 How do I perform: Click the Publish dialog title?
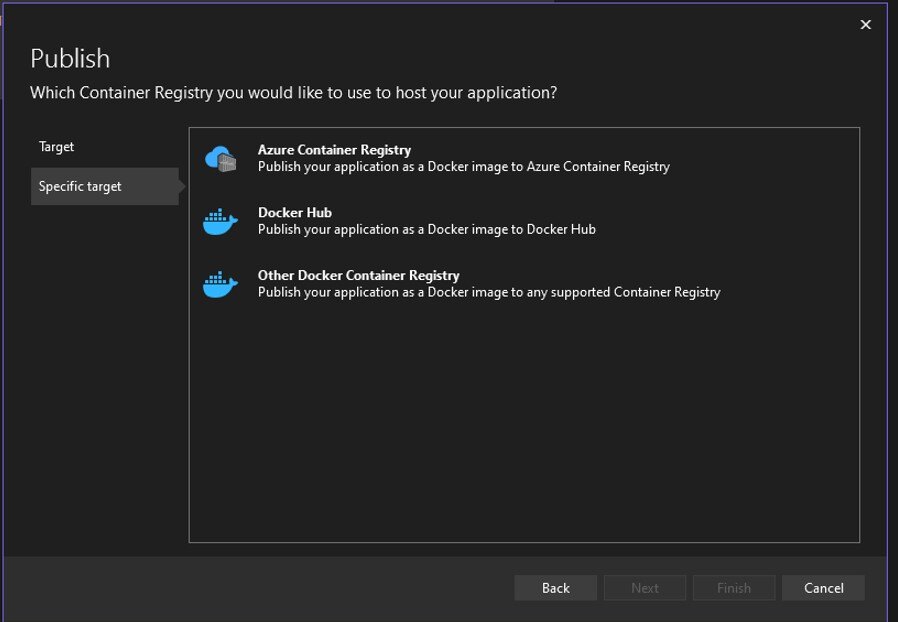(69, 58)
